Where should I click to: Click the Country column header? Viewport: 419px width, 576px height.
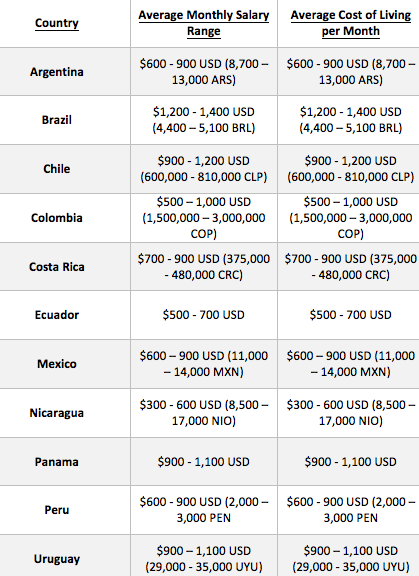pos(57,23)
